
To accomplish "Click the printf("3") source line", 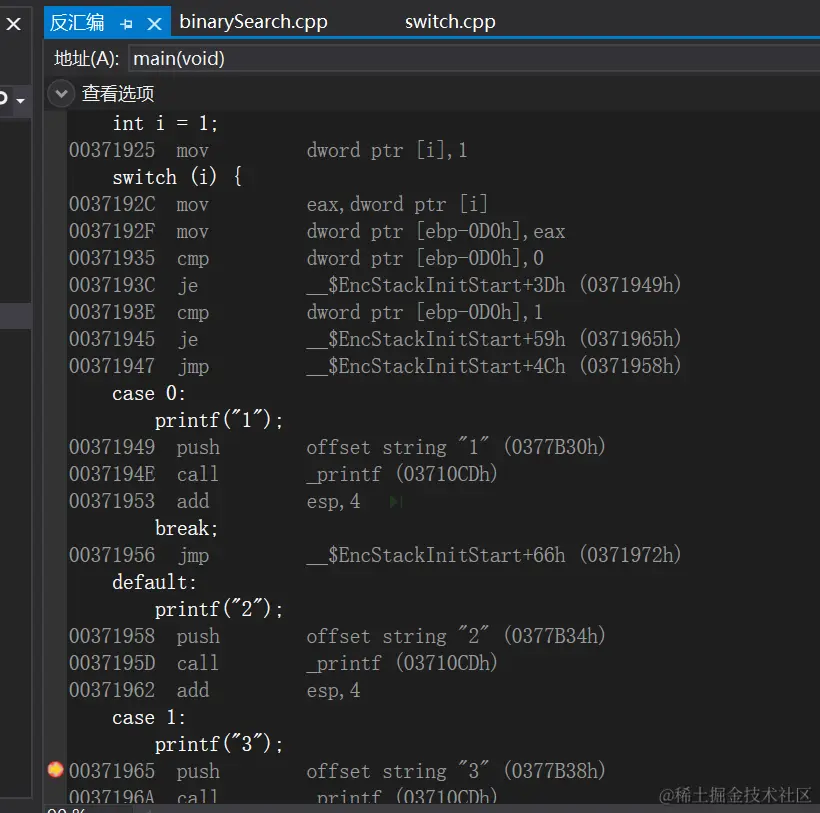I will point(219,744).
